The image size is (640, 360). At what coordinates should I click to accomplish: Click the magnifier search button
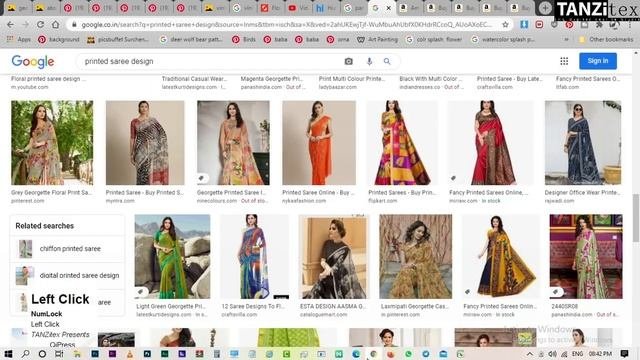[x=387, y=61]
